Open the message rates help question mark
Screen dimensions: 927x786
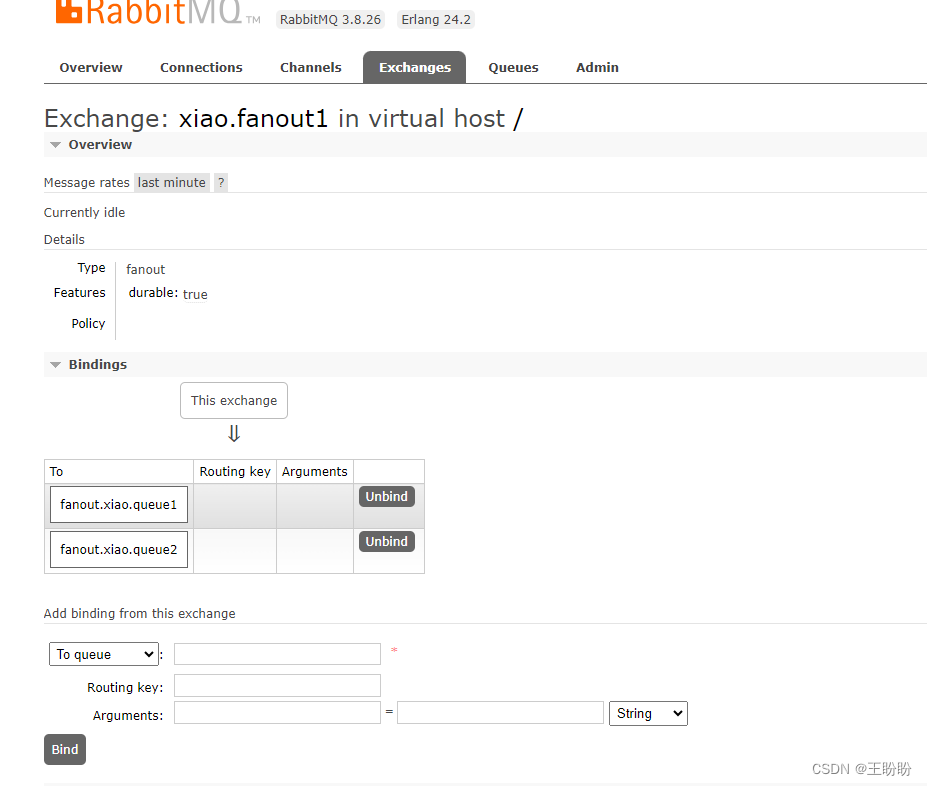click(x=221, y=183)
